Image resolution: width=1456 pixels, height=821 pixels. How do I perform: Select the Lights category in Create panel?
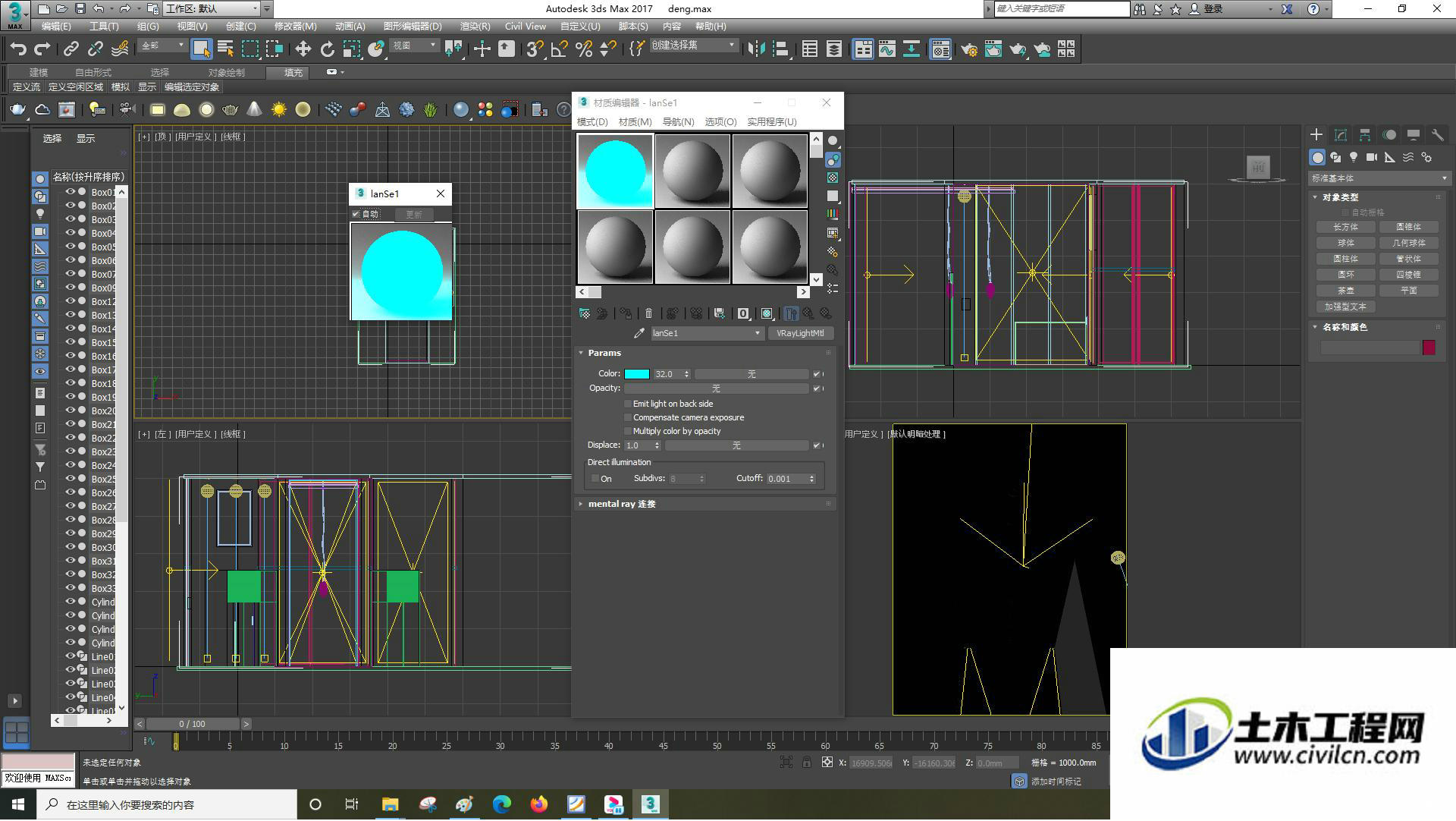[1354, 157]
